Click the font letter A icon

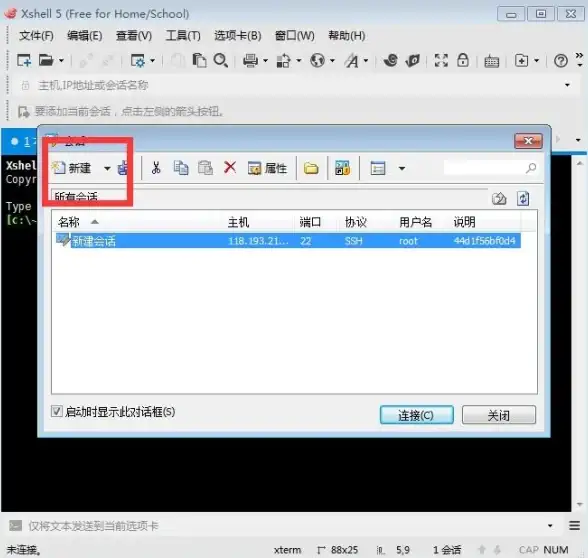pos(352,60)
